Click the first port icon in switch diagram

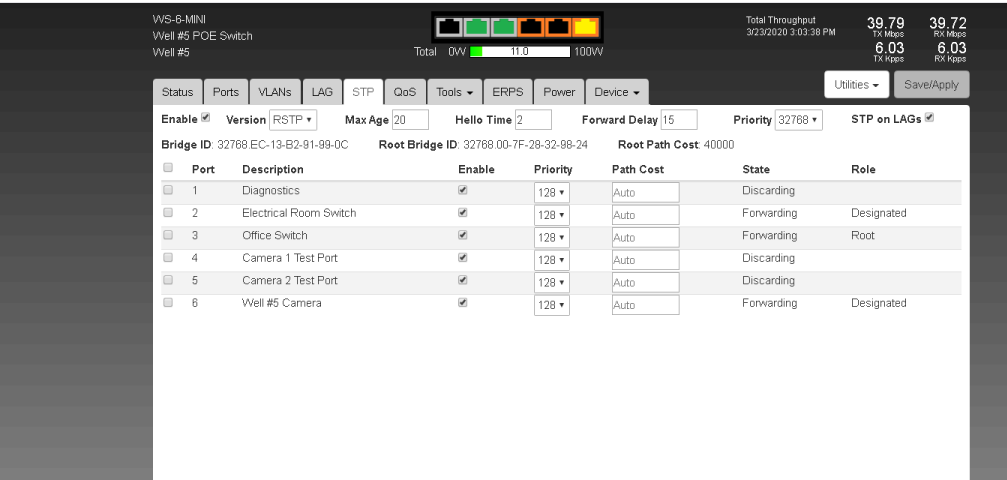click(x=450, y=24)
